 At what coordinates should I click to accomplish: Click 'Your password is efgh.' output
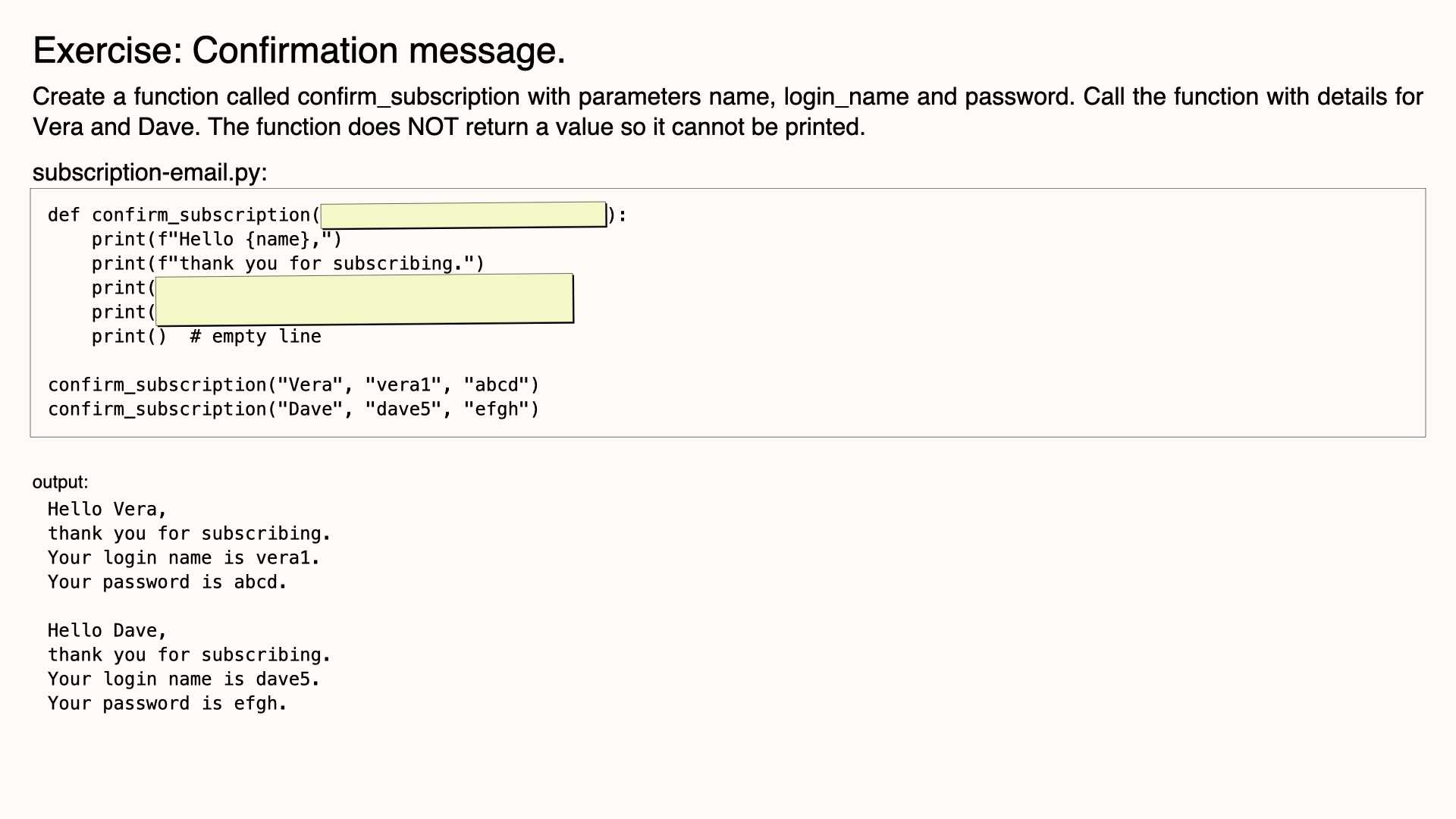point(168,704)
